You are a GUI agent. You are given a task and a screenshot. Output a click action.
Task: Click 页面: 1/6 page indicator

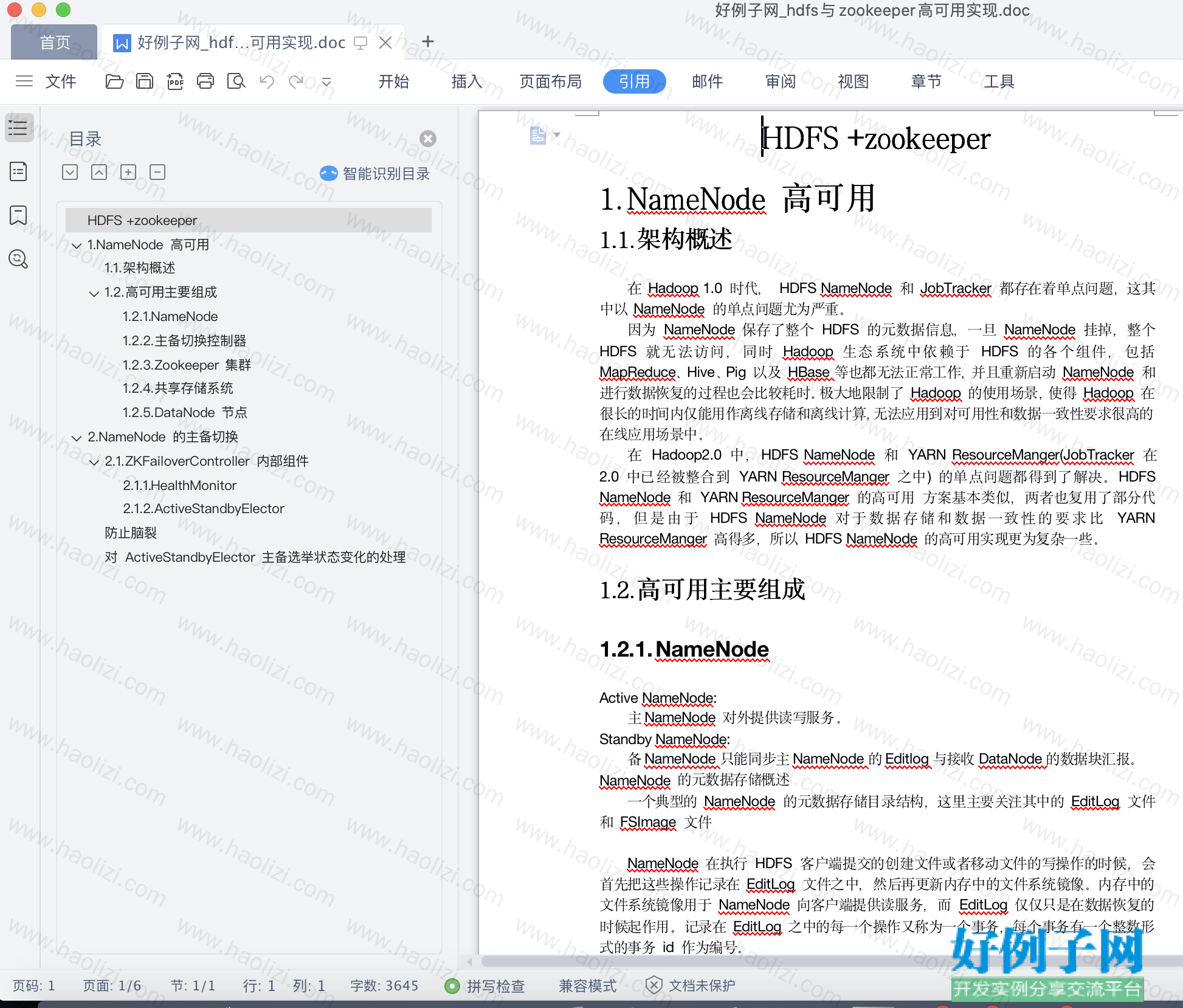point(112,986)
